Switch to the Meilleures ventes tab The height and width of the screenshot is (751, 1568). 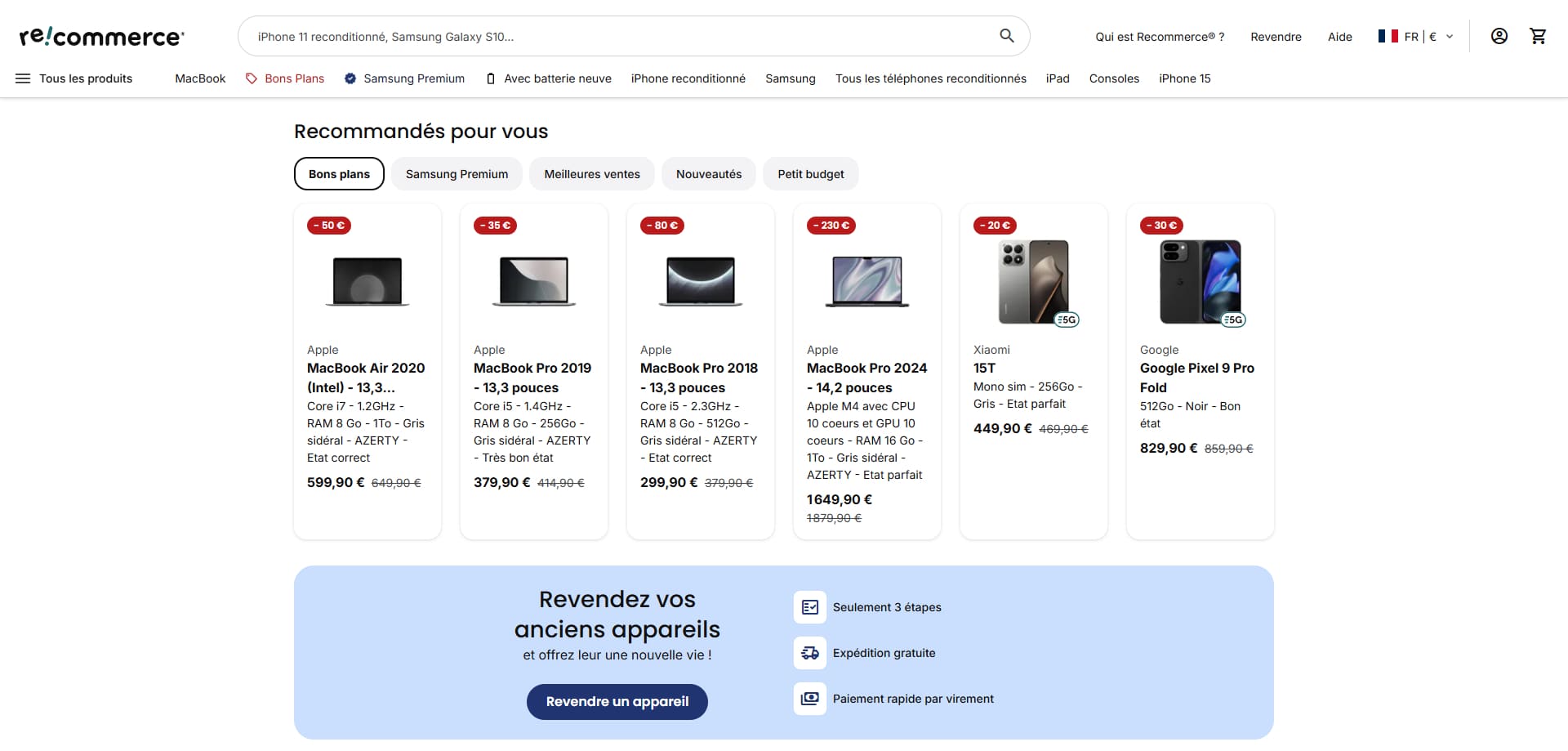592,174
